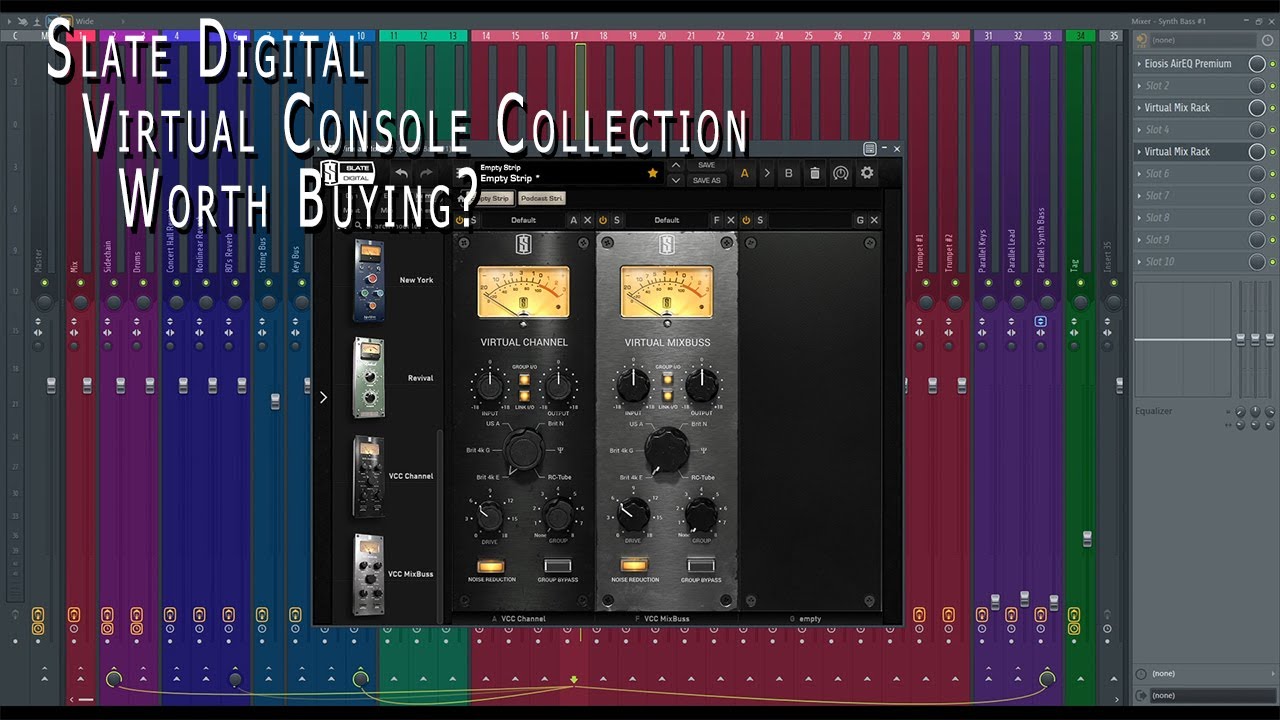The height and width of the screenshot is (720, 1280).
Task: Toggle power on the empty slot G
Action: click(746, 220)
